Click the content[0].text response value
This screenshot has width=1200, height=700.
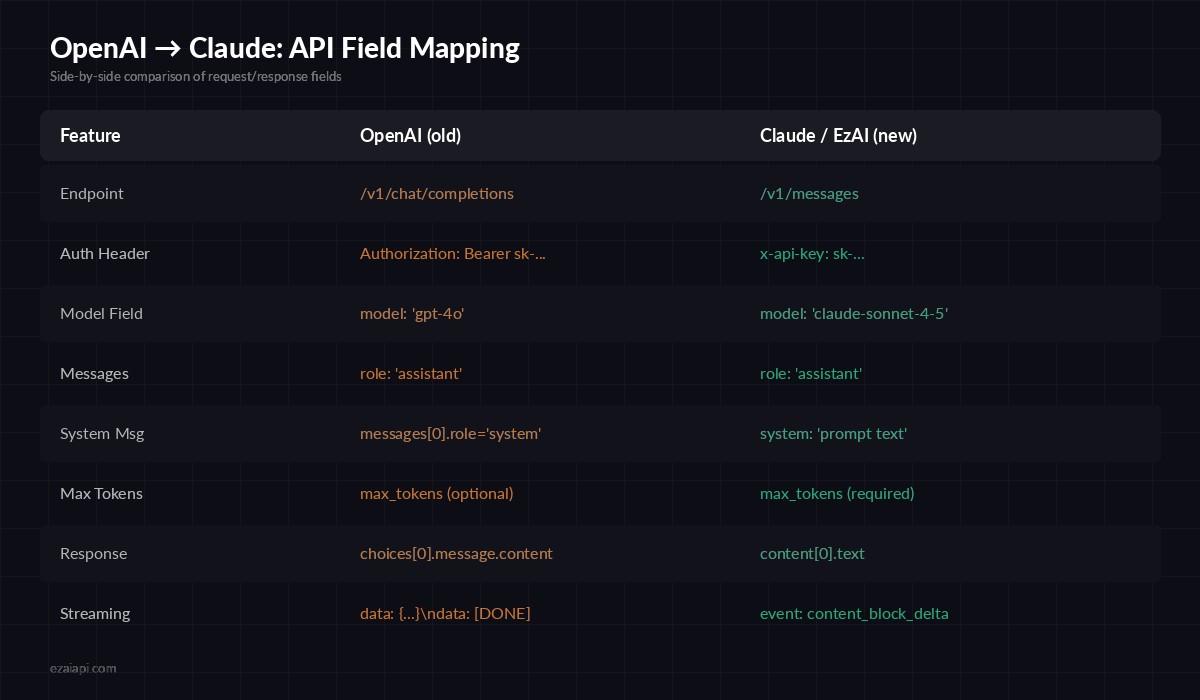[x=812, y=553]
